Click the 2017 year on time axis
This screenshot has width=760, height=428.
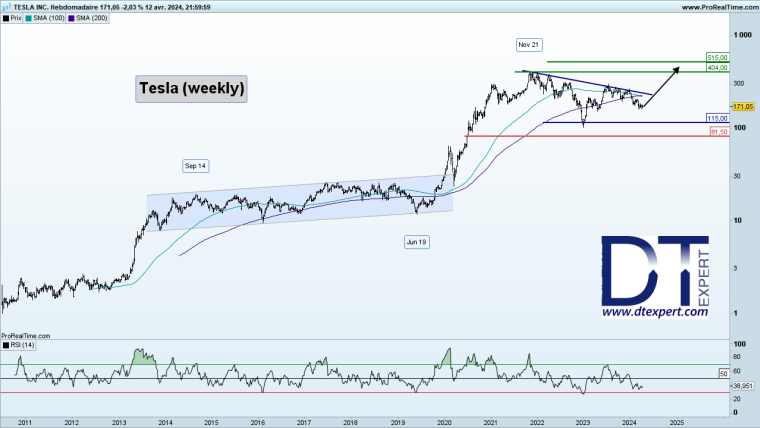click(304, 423)
